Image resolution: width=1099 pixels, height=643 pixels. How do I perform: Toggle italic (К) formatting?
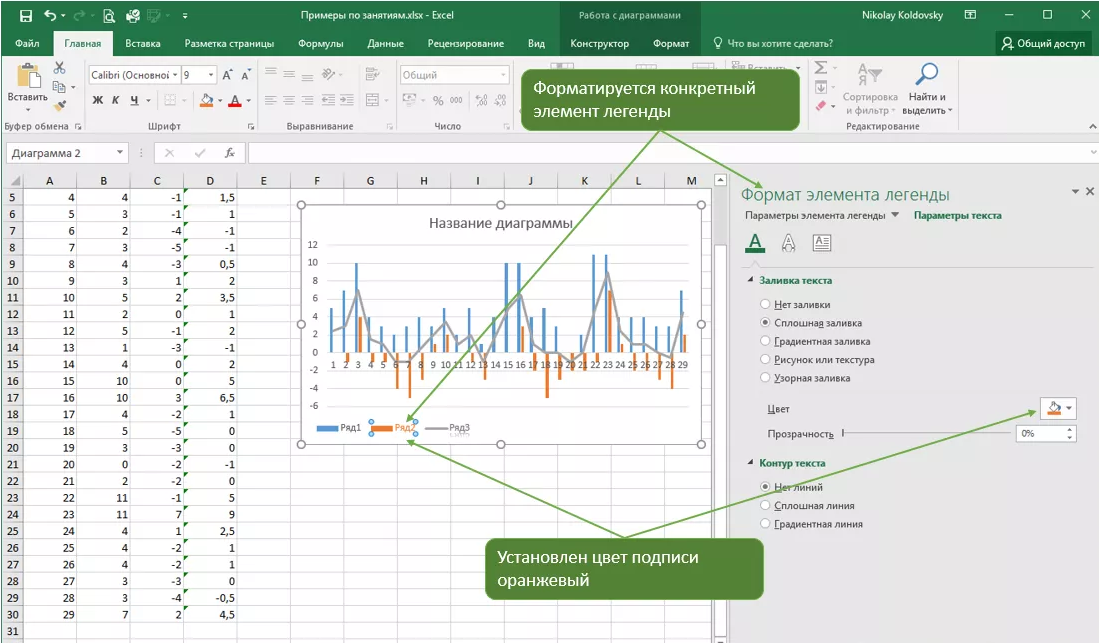(x=116, y=100)
